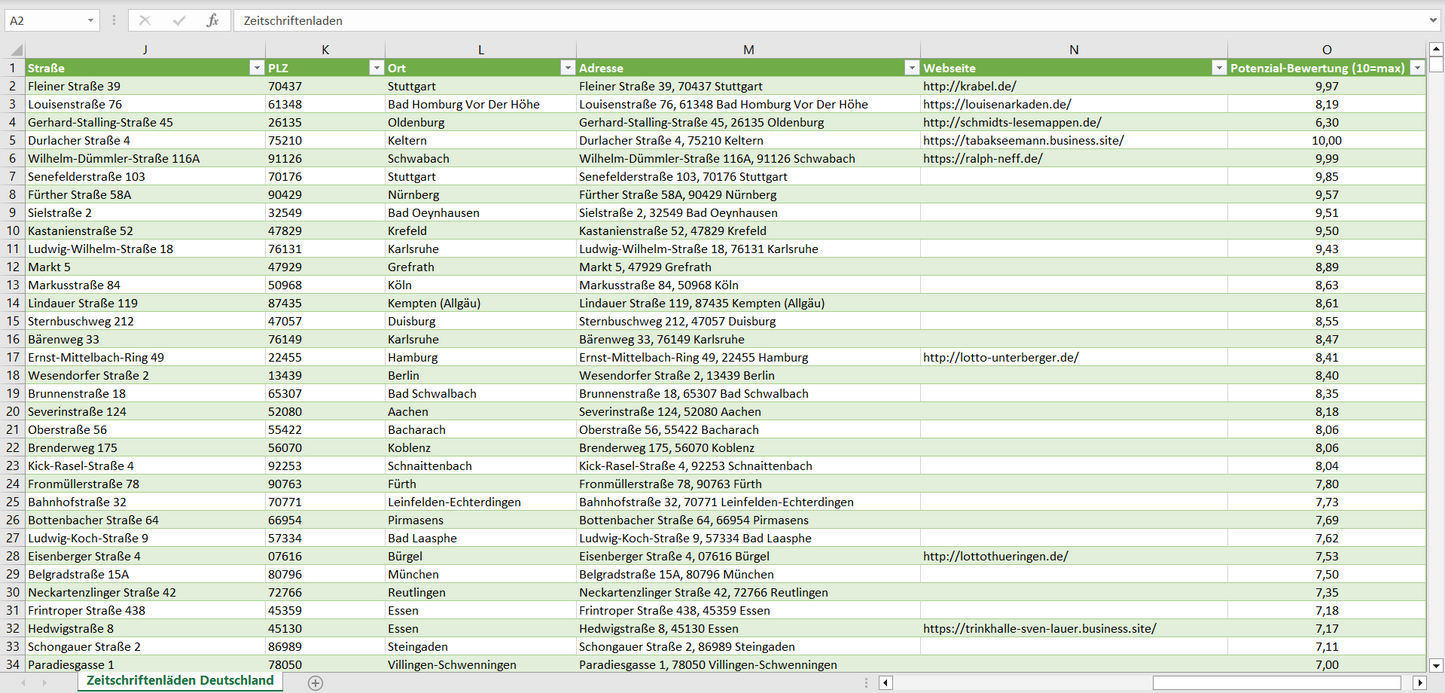Click the formula bar Cancel X icon
Viewport: 1445px width, 693px height.
coord(145,20)
